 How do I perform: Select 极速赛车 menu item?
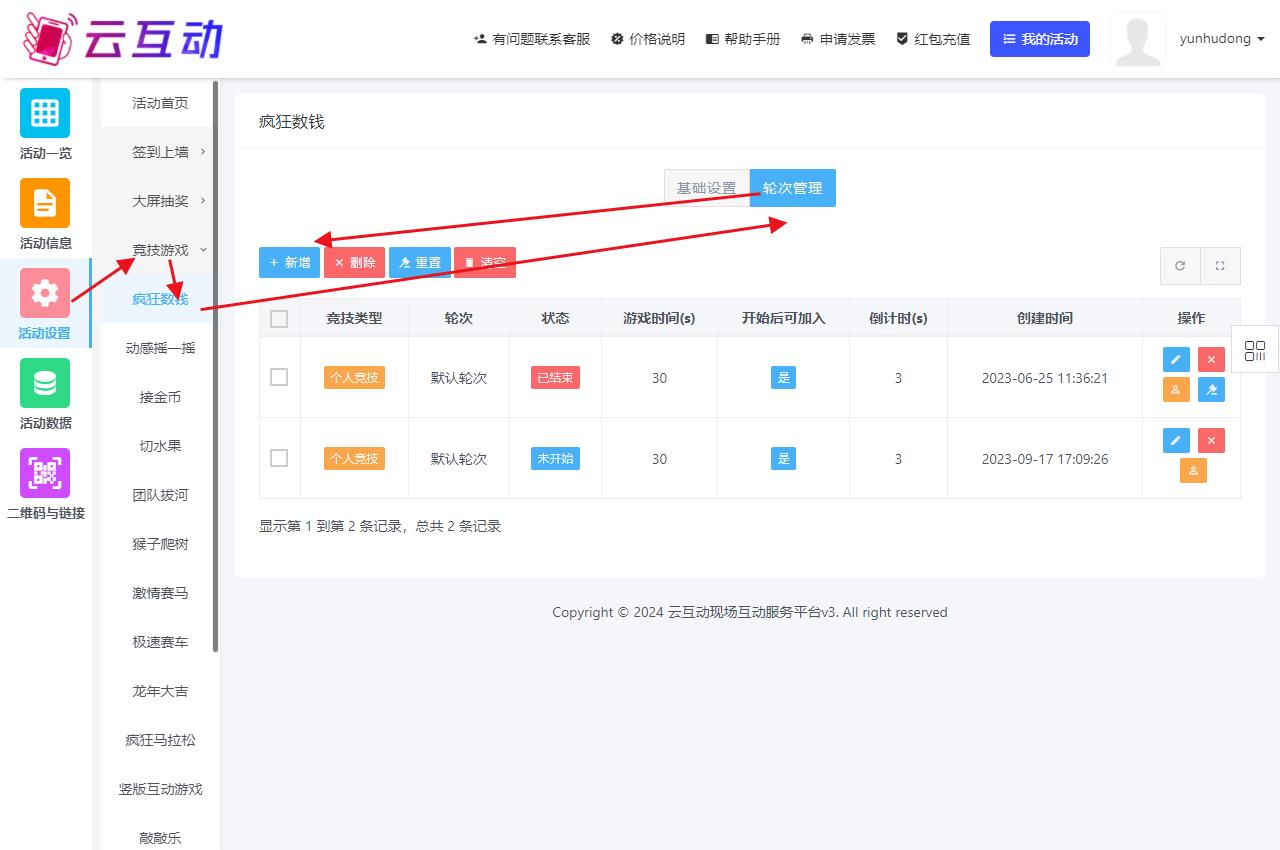[160, 642]
